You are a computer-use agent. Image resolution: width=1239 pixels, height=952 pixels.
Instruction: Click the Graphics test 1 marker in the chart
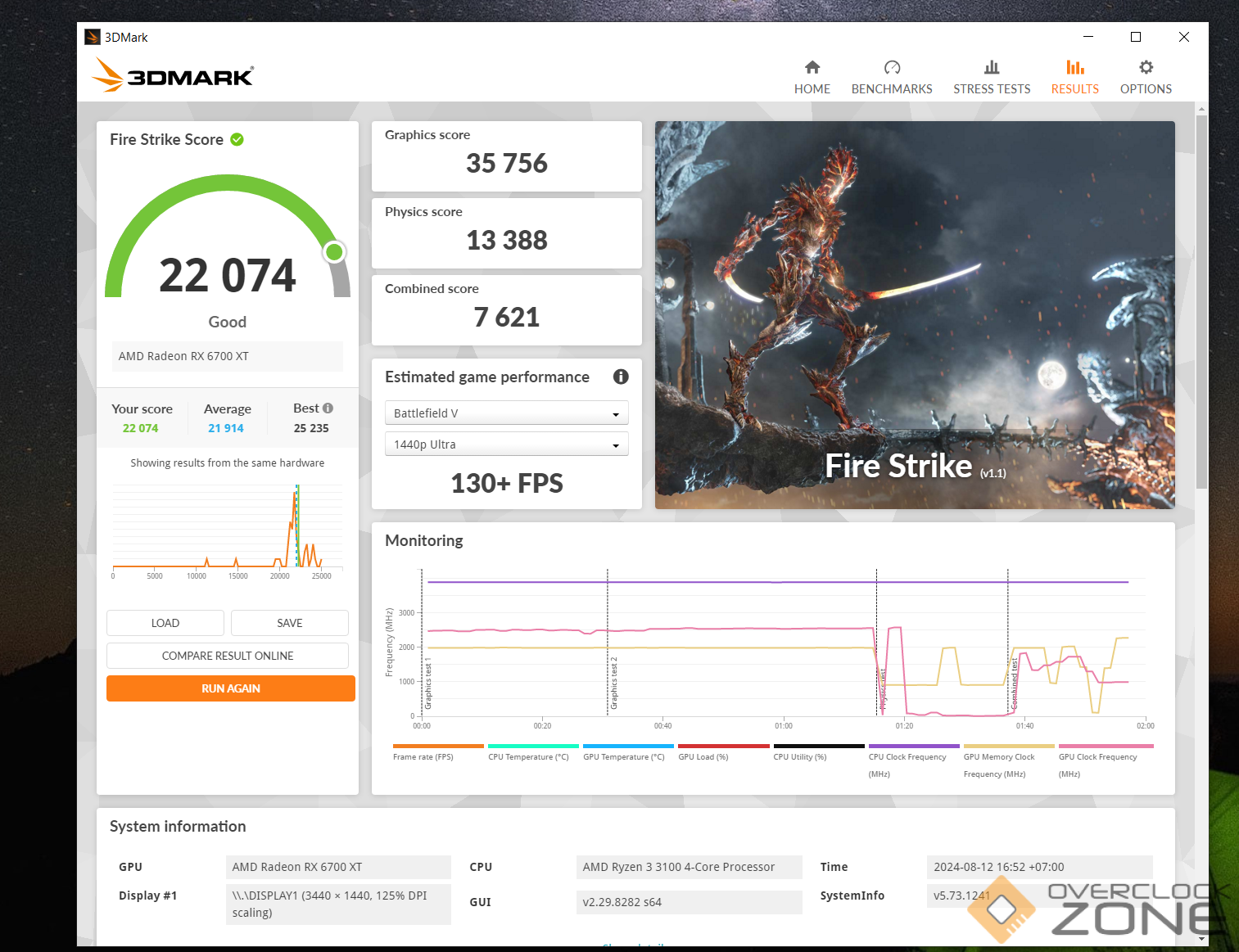coord(427,684)
